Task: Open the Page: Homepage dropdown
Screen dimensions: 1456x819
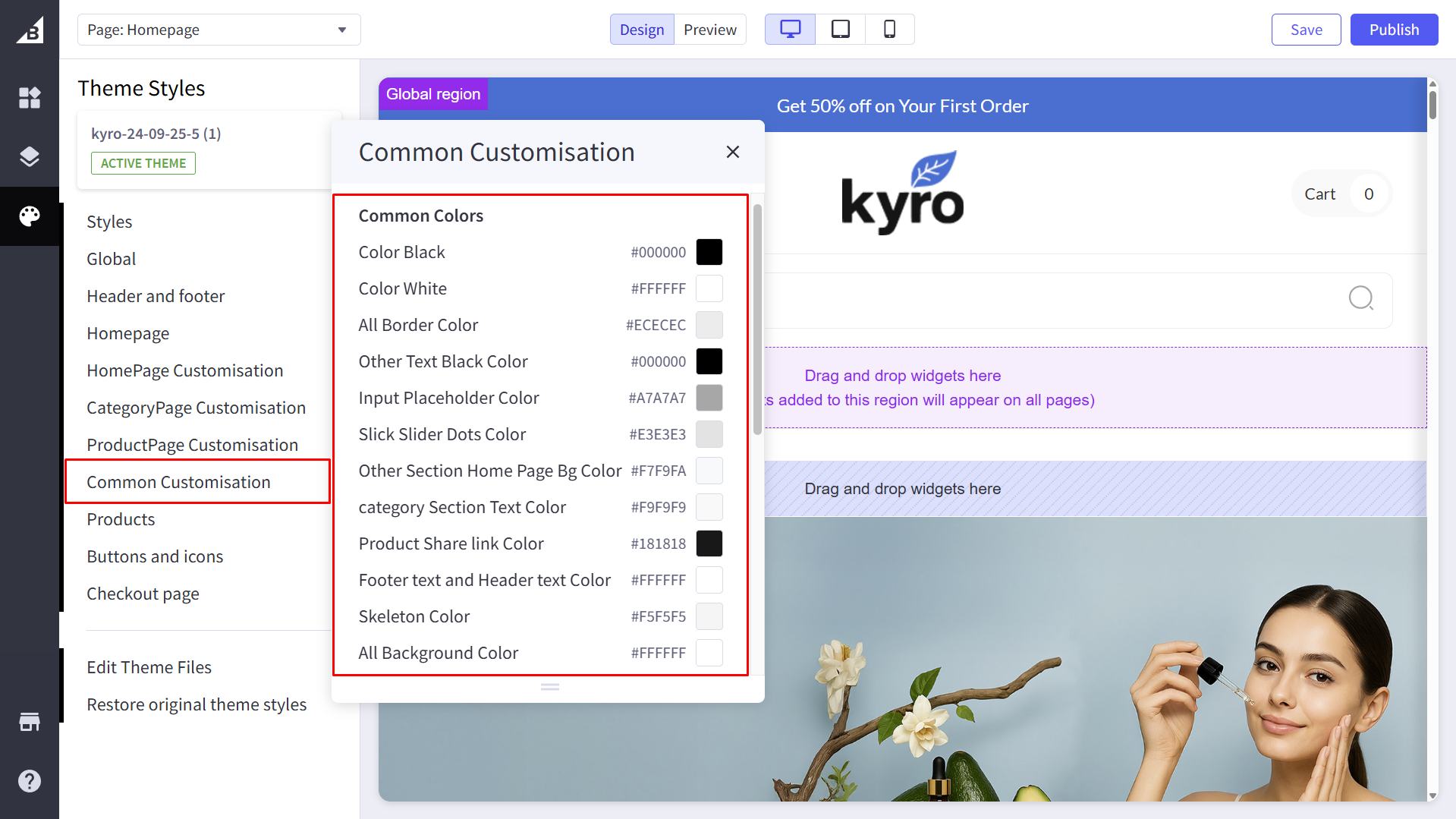Action: pyautogui.click(x=219, y=30)
